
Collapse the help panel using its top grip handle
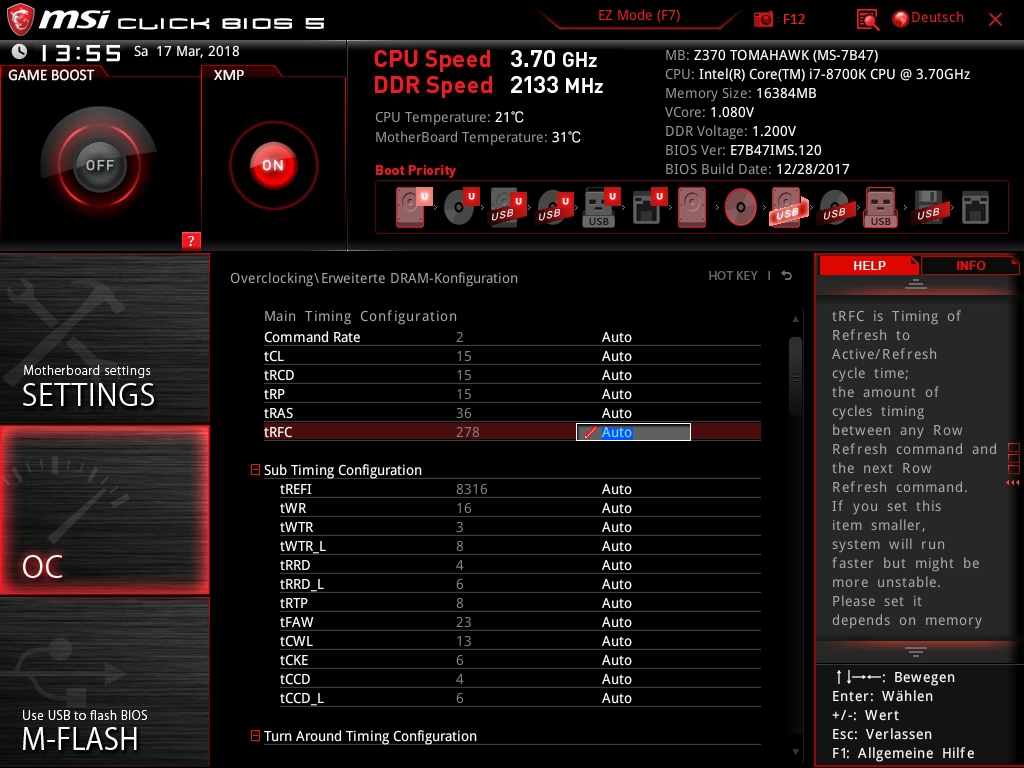[916, 283]
